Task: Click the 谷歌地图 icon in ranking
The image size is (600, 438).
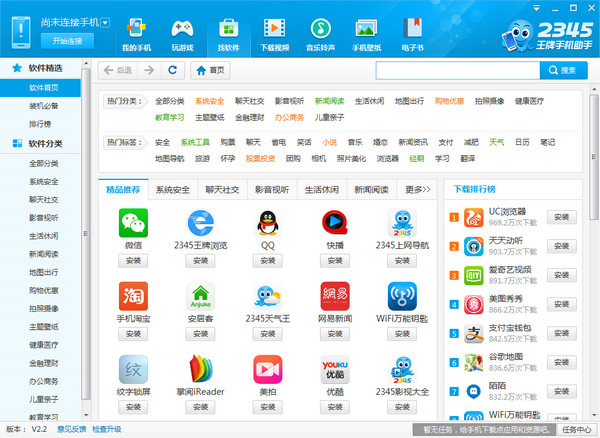Action: tap(474, 363)
